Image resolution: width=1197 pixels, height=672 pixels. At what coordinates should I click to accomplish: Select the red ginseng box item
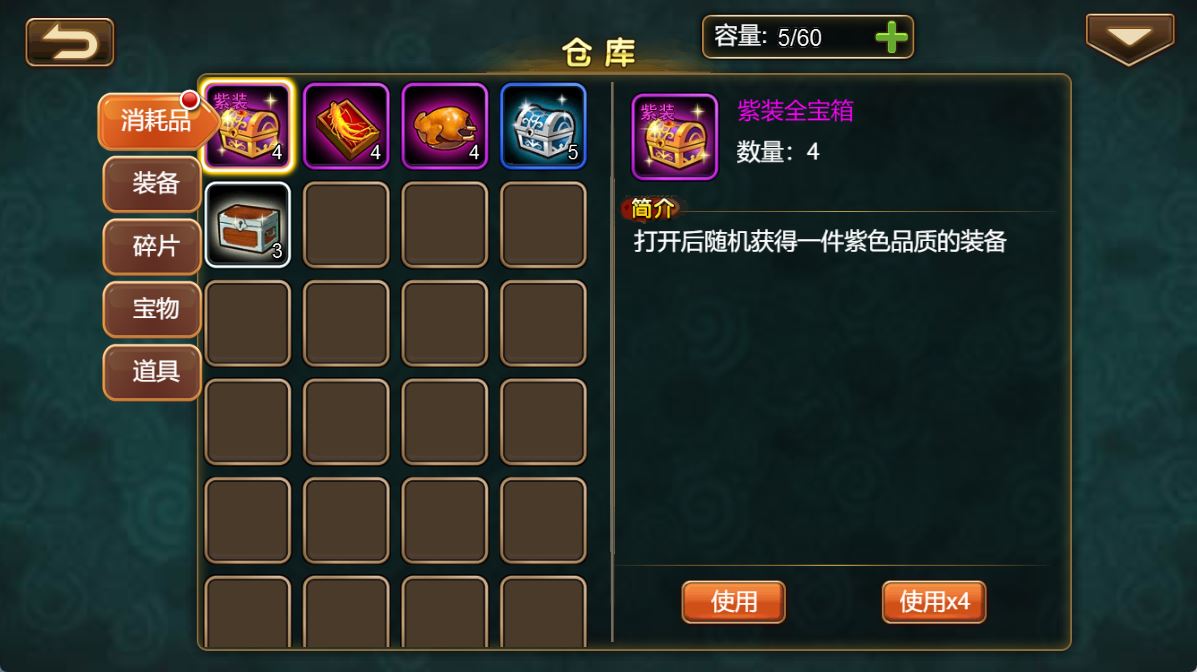[x=347, y=125]
